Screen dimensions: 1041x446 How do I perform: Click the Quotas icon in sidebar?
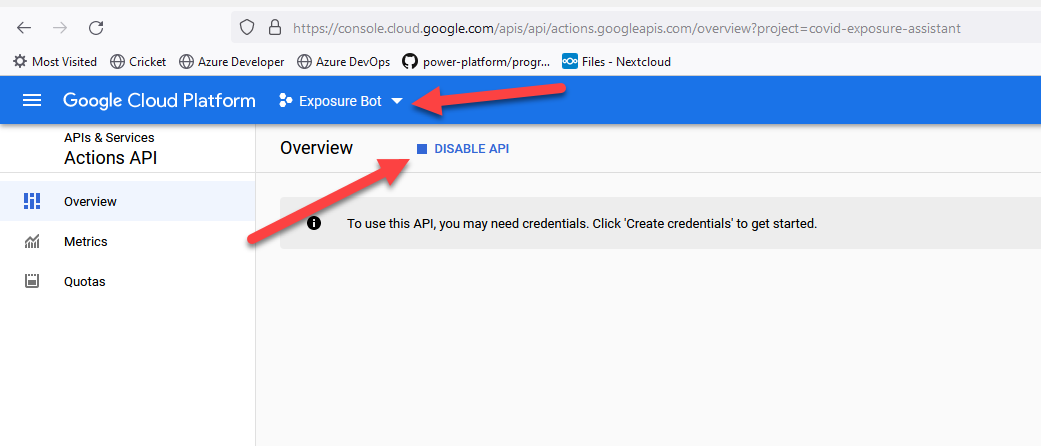tap(31, 281)
